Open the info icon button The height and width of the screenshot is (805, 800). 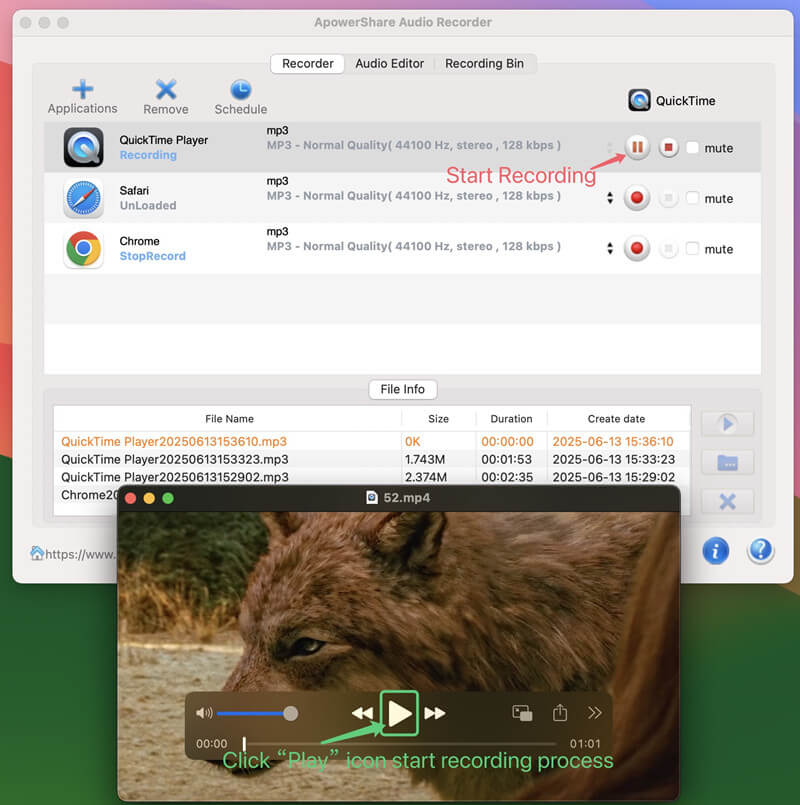(715, 550)
